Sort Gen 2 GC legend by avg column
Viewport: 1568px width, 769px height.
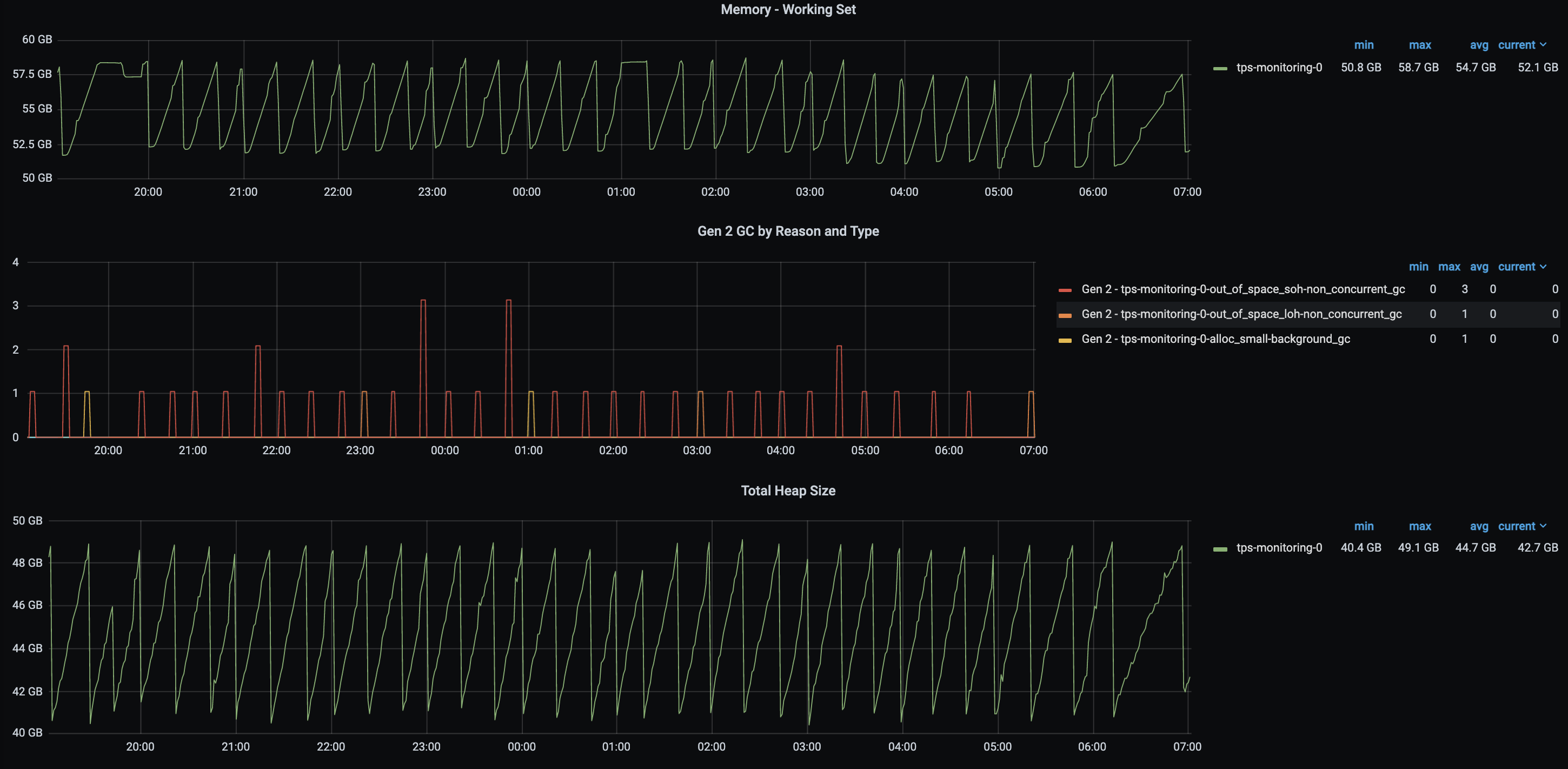(x=1479, y=267)
